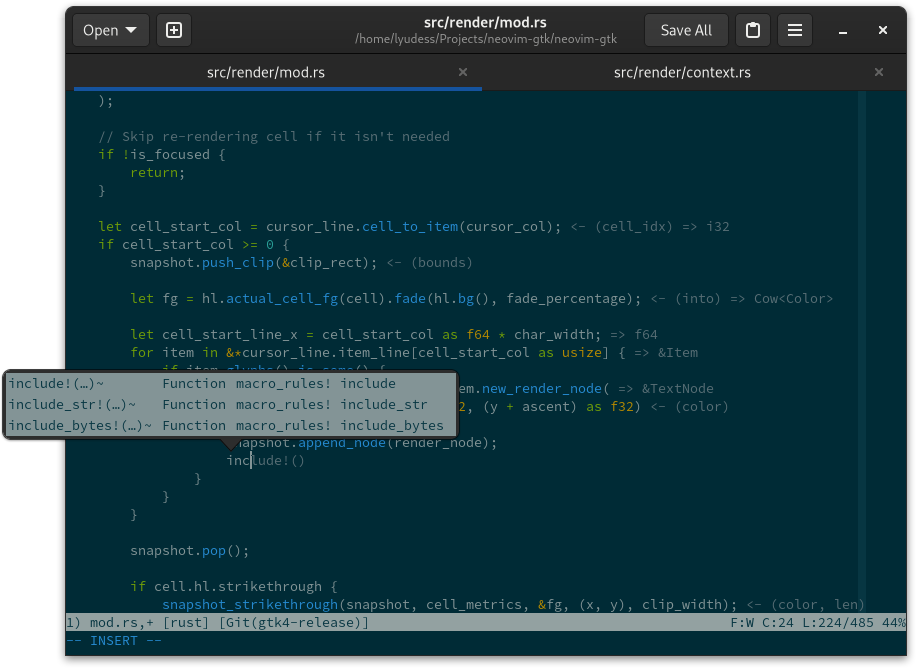The width and height of the screenshot is (916, 668).
Task: Pick the include_bytes!(…) completion entry
Action: [231, 425]
